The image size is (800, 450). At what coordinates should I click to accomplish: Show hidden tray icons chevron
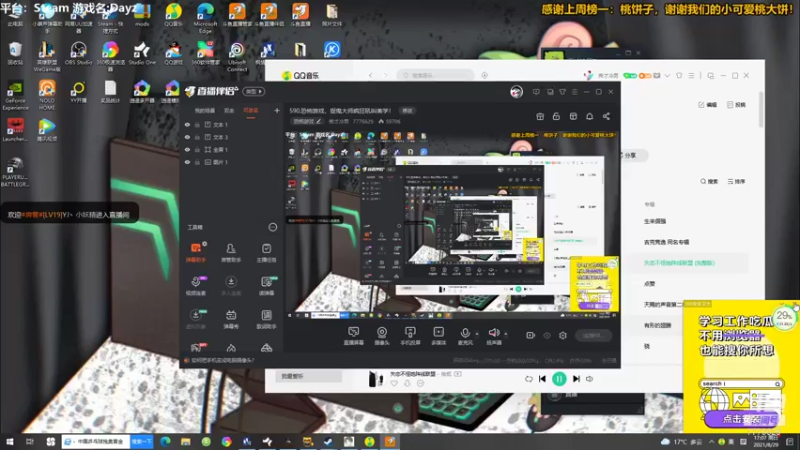pyautogui.click(x=711, y=441)
